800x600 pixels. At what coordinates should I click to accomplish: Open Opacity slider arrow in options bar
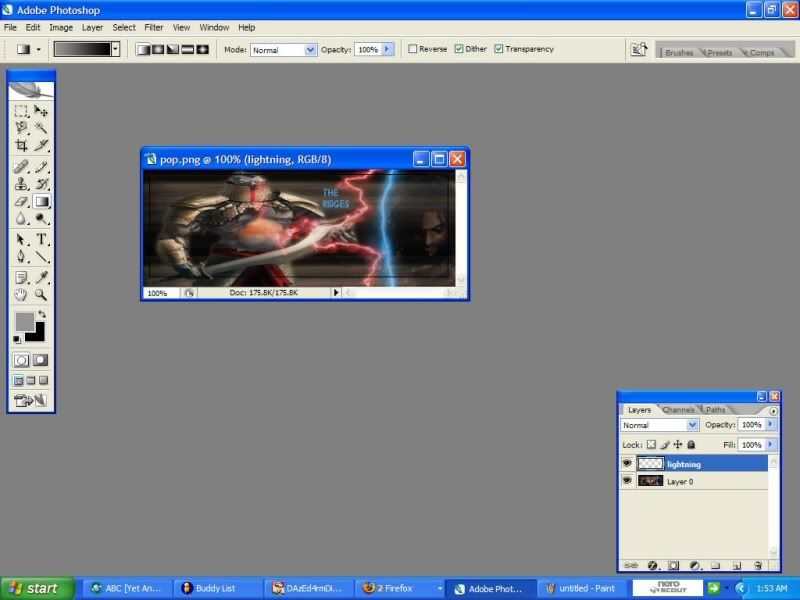[387, 49]
